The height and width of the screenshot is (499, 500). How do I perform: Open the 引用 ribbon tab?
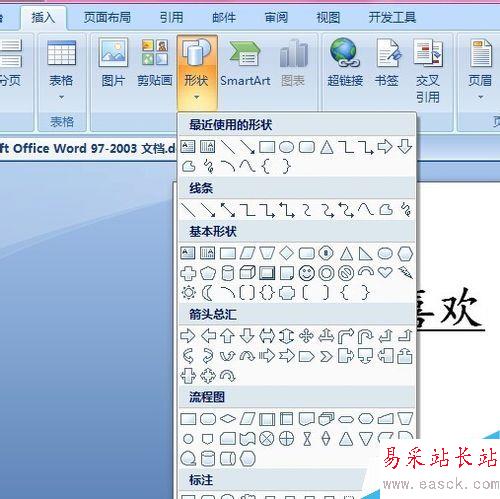click(171, 18)
